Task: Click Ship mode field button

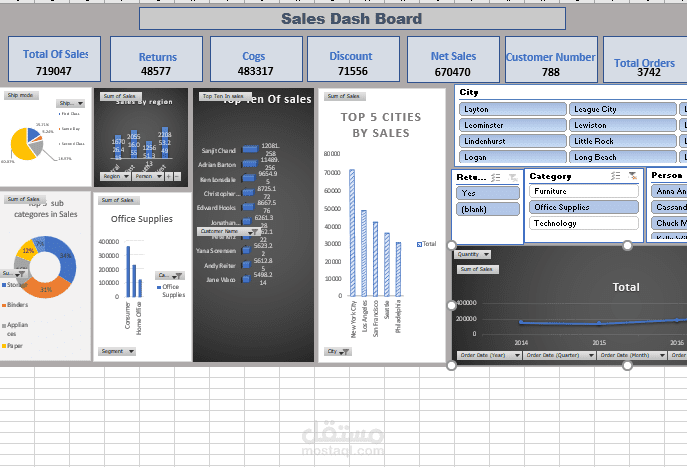Action: (x=21, y=95)
